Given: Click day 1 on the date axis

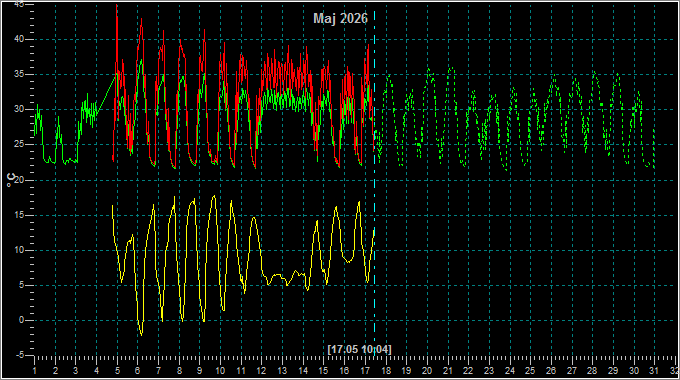Looking at the screenshot, I should 35,371.
